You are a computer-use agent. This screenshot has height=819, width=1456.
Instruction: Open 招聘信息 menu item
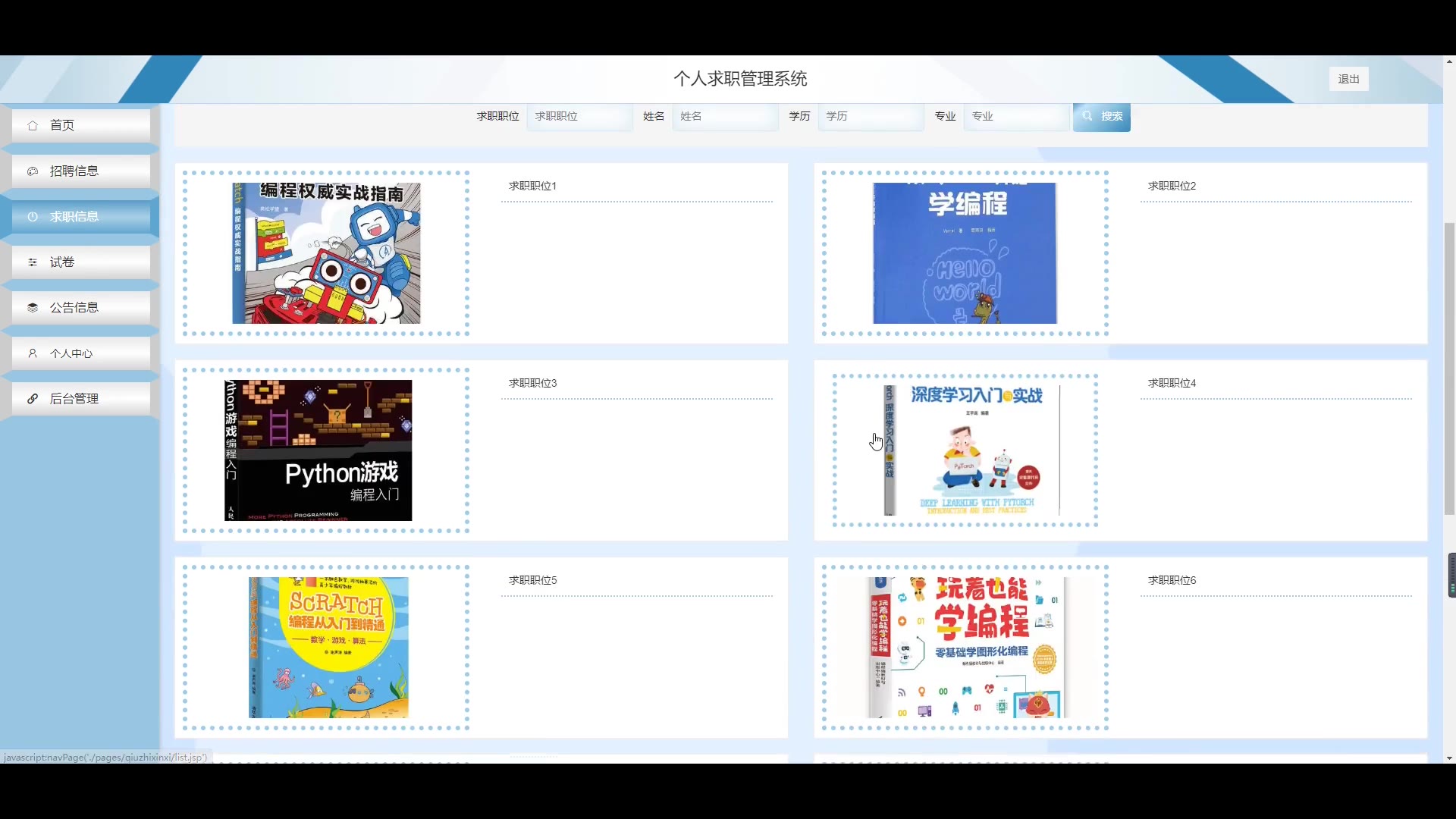(x=80, y=171)
